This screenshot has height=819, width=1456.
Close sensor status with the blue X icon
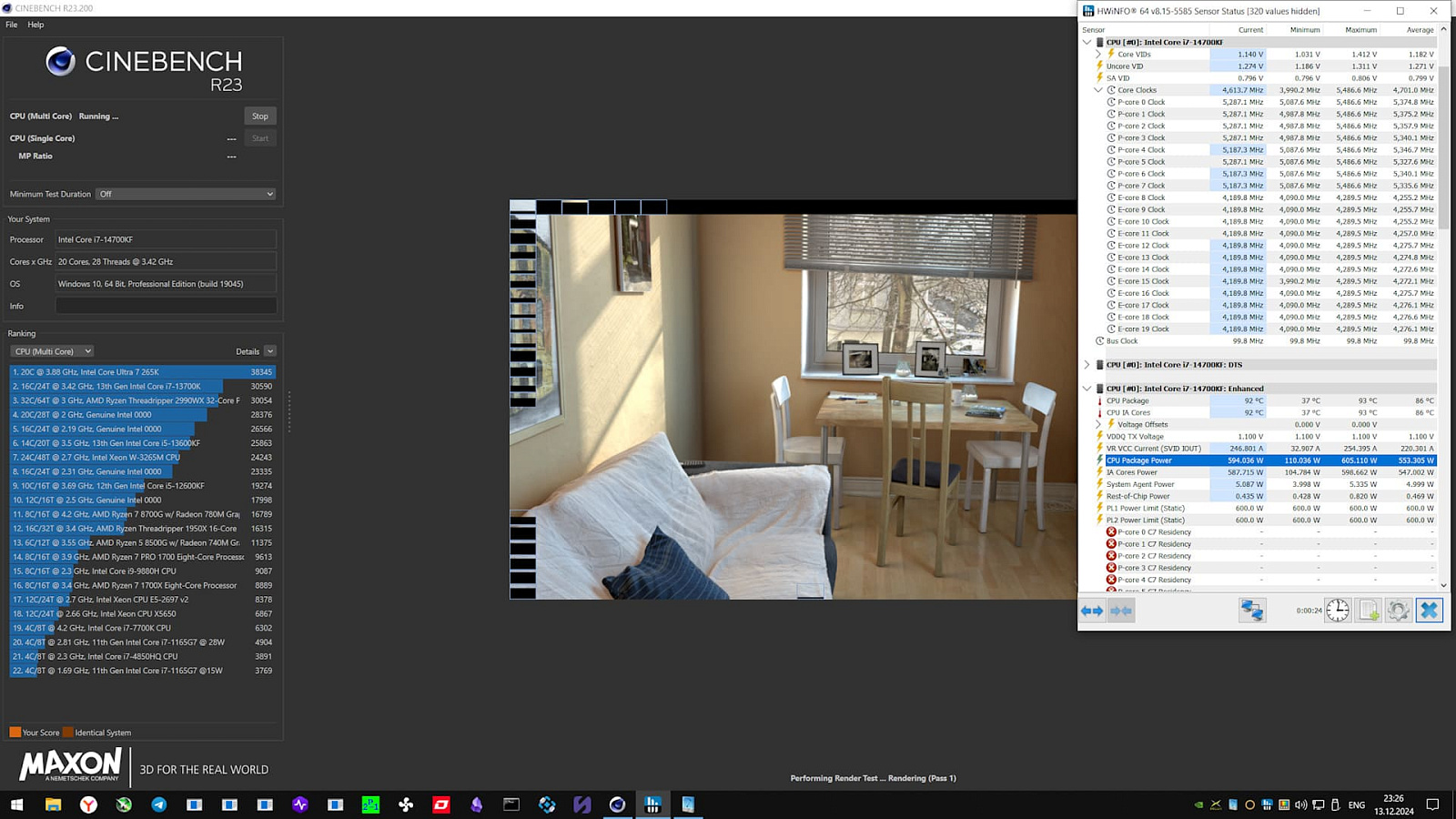pyautogui.click(x=1430, y=611)
